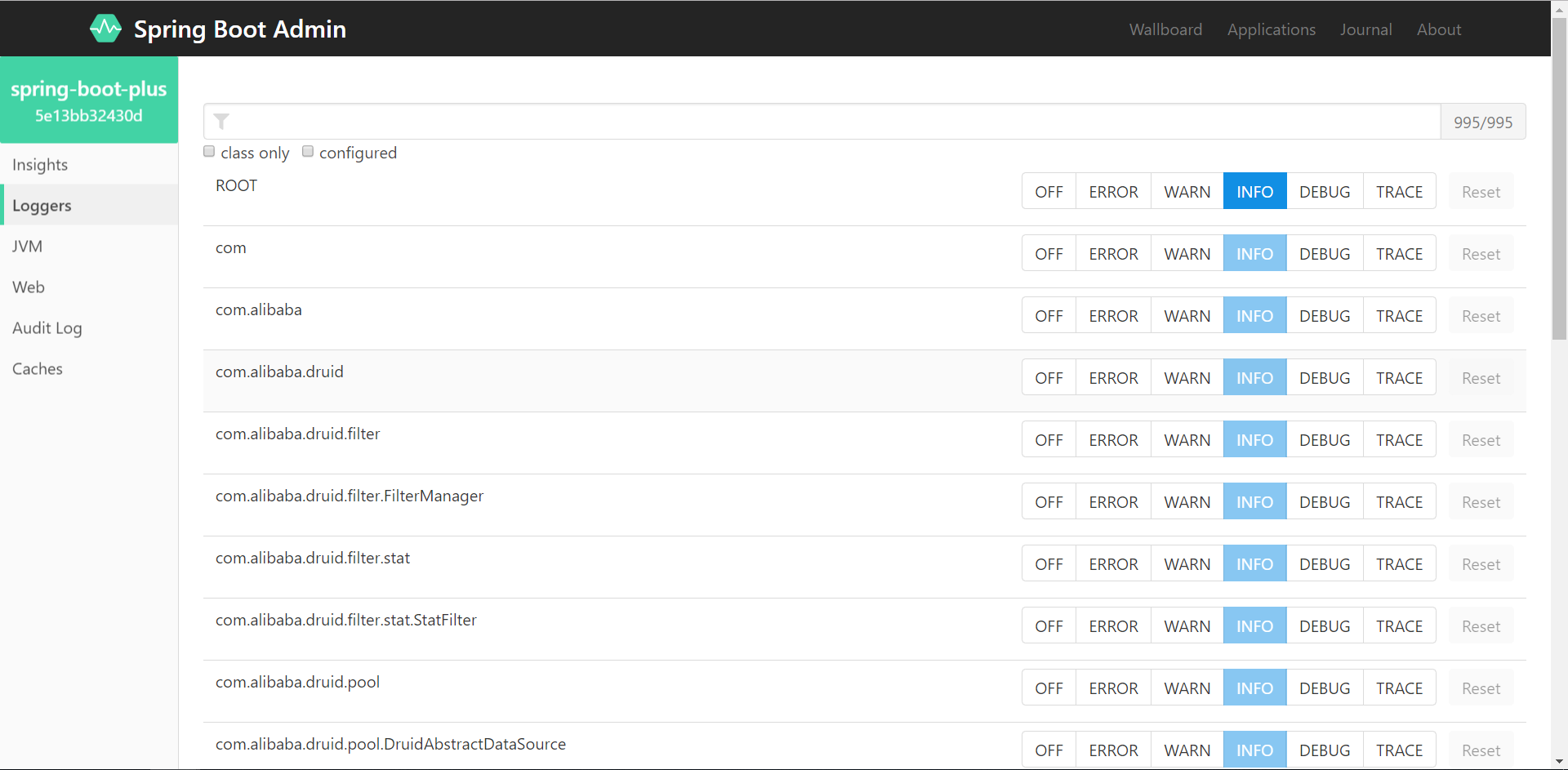This screenshot has width=1568, height=770.
Task: Open the Caches section
Action: (89, 368)
